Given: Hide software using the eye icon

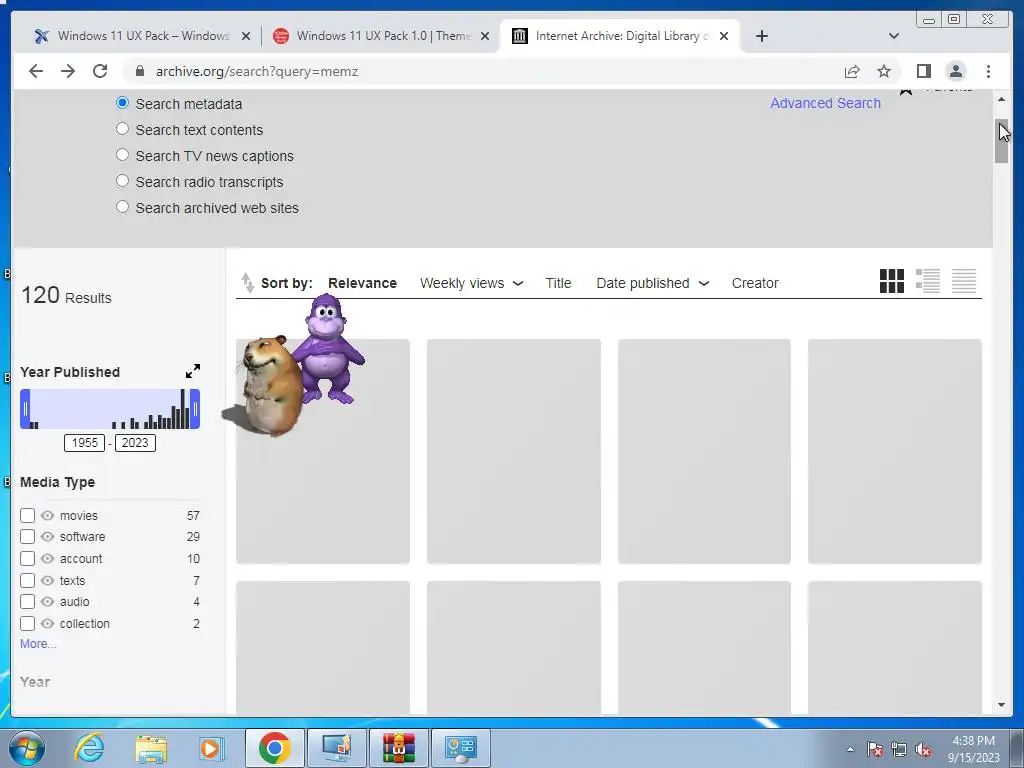Looking at the screenshot, I should pyautogui.click(x=47, y=537).
